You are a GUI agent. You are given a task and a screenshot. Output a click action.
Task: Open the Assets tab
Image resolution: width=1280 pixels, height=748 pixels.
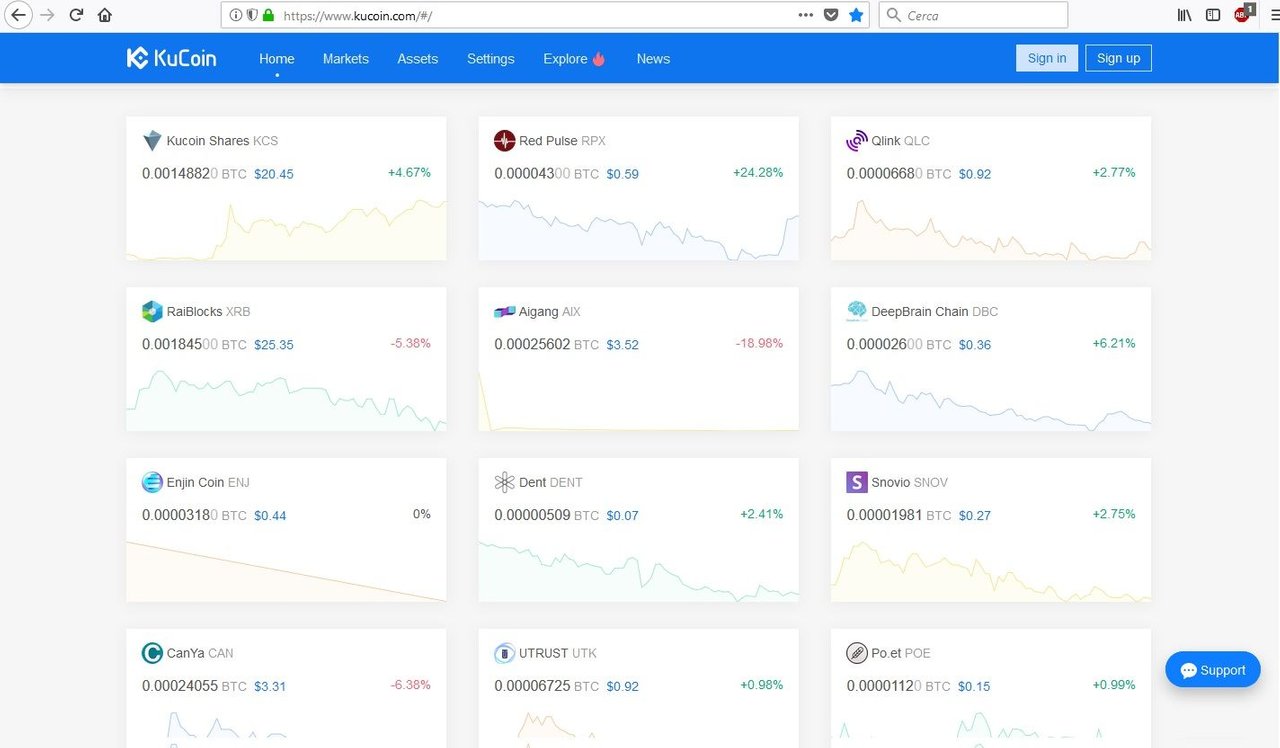pyautogui.click(x=417, y=59)
